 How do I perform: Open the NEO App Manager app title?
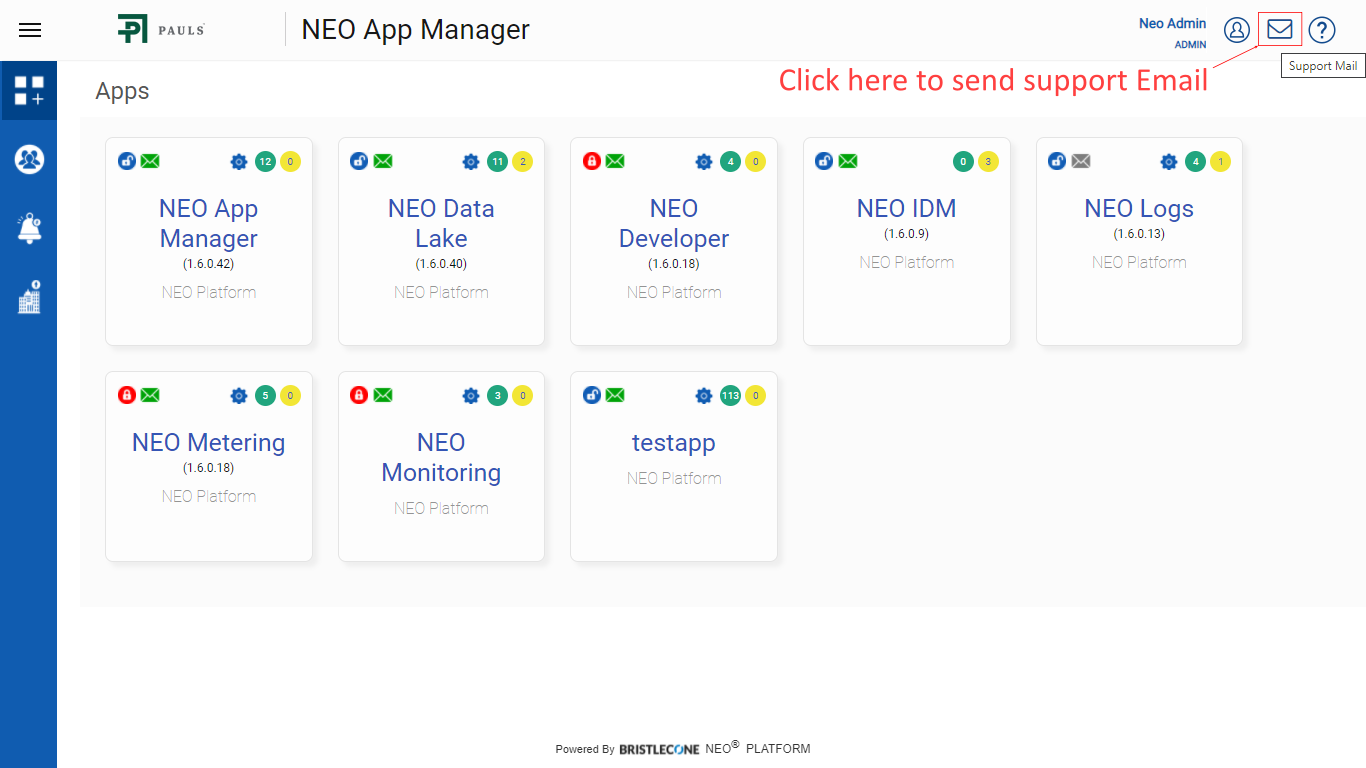point(209,224)
